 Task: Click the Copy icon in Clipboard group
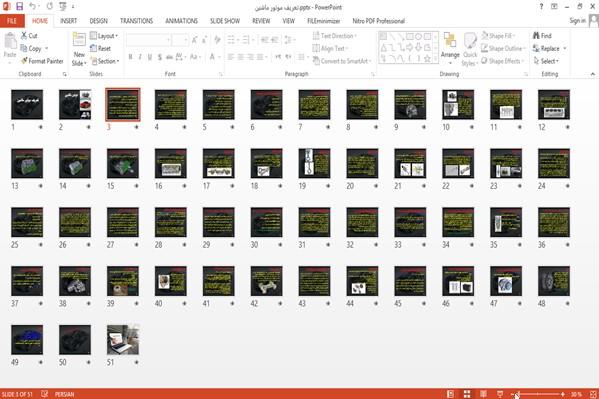coord(24,48)
